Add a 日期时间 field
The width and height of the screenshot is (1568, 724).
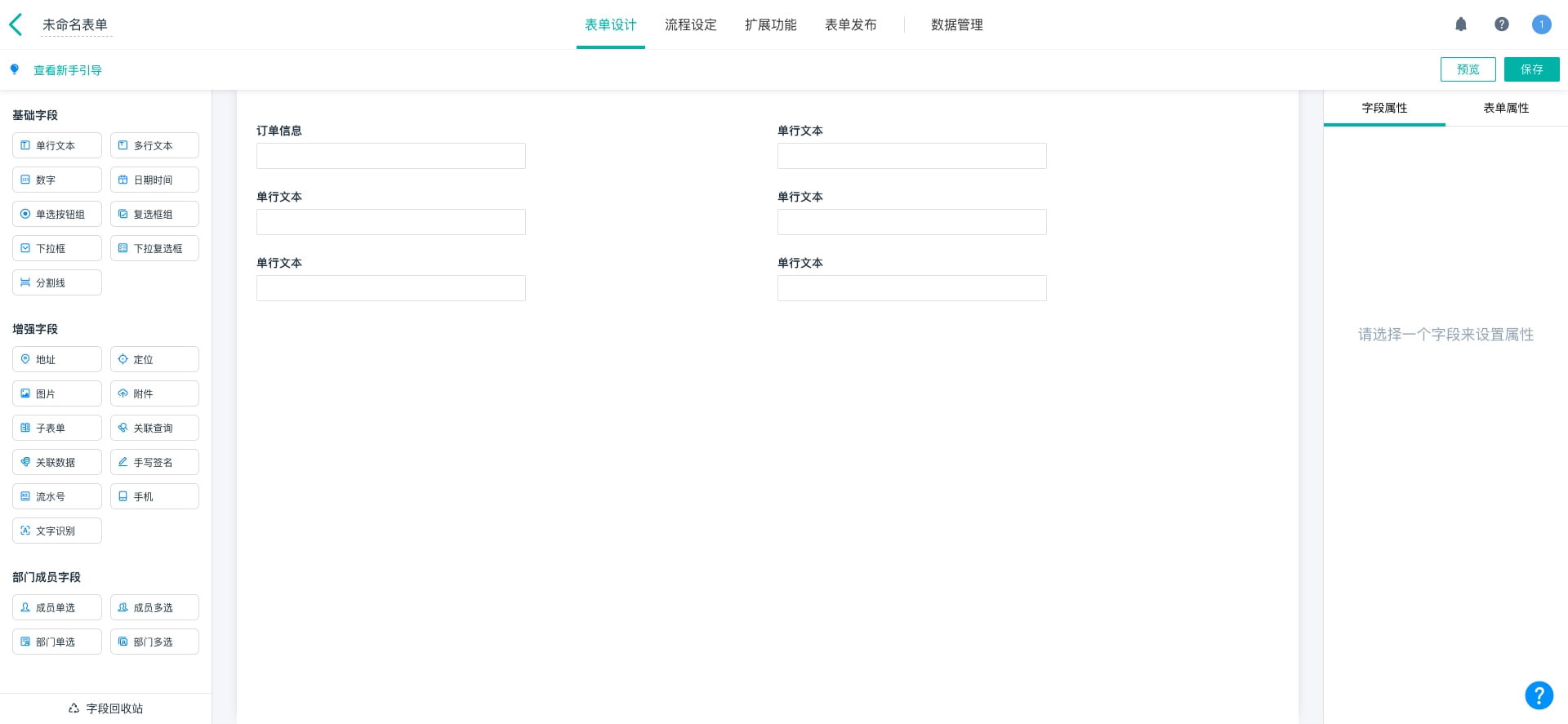click(154, 180)
